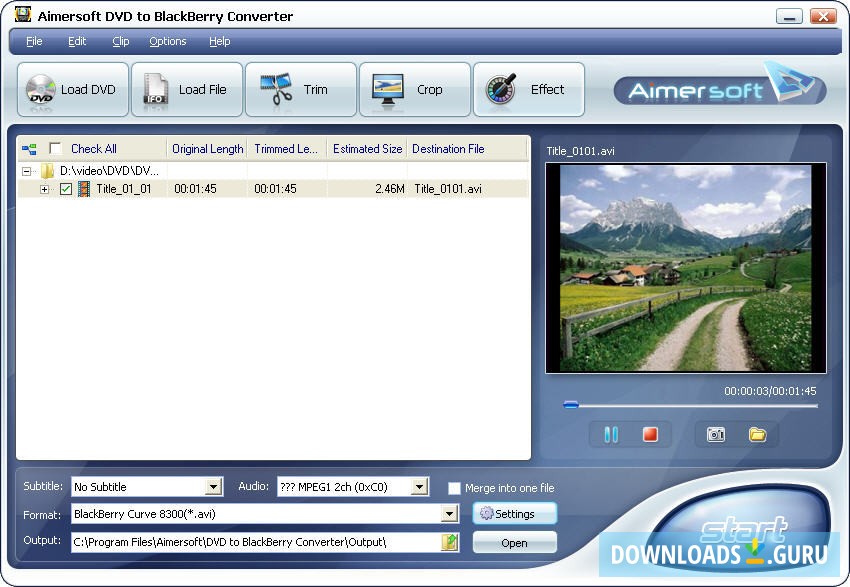The width and height of the screenshot is (850, 587).
Task: Open the Edit menu
Action: [x=77, y=41]
